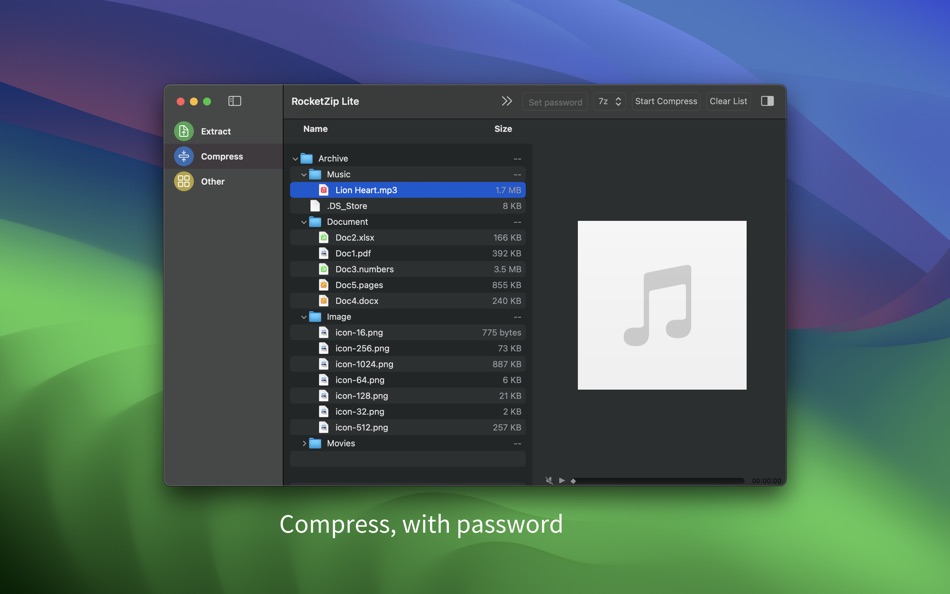Click the icon-512.png file icon

point(324,427)
